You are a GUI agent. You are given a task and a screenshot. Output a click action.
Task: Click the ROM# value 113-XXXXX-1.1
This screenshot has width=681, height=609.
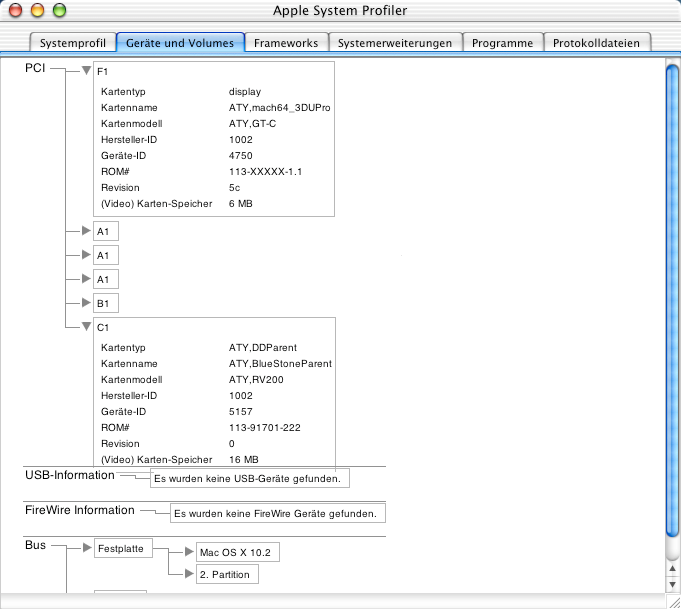tap(265, 172)
